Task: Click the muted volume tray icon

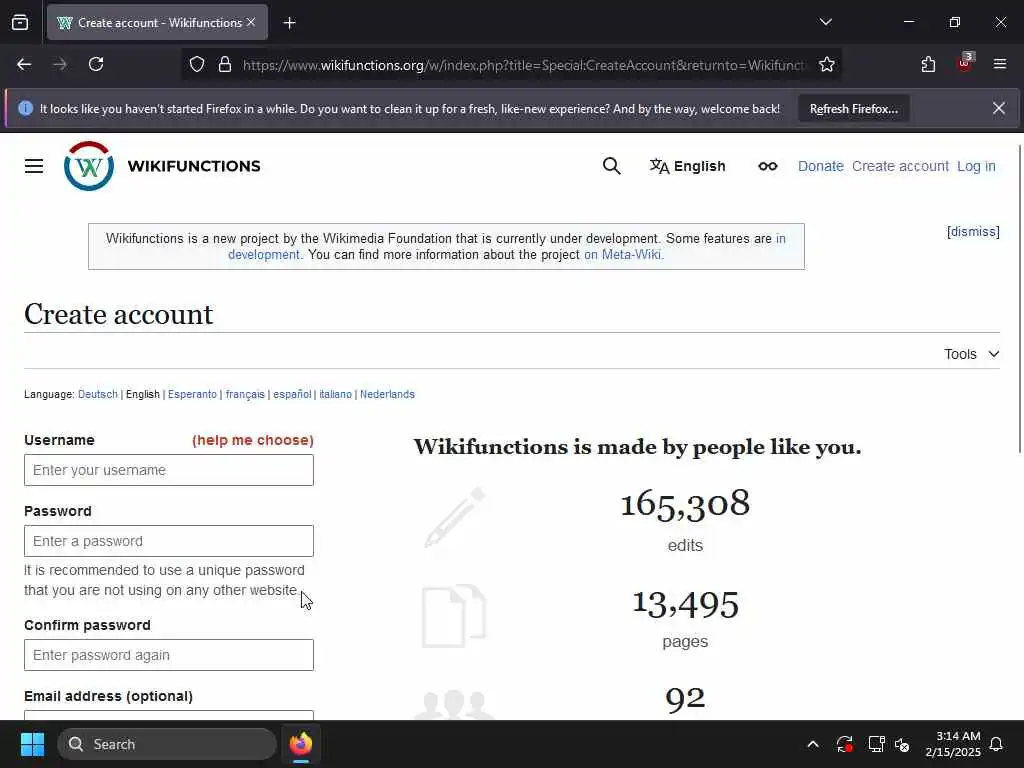Action: click(x=903, y=744)
